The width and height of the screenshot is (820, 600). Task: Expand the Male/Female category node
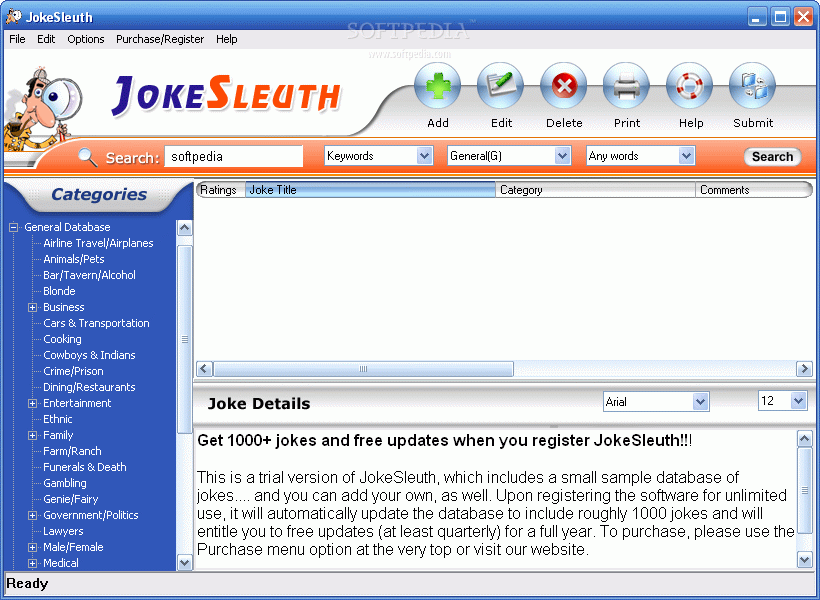point(32,547)
